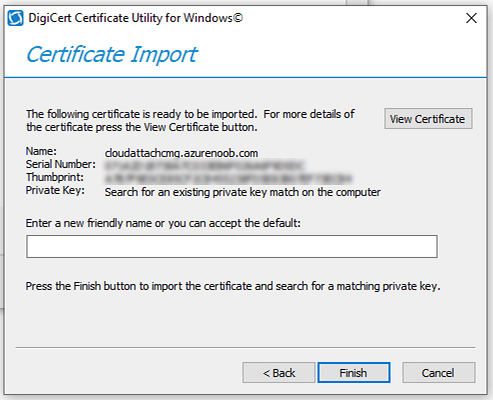
Task: Click the 'Private Key:' label
Action: click(x=55, y=191)
